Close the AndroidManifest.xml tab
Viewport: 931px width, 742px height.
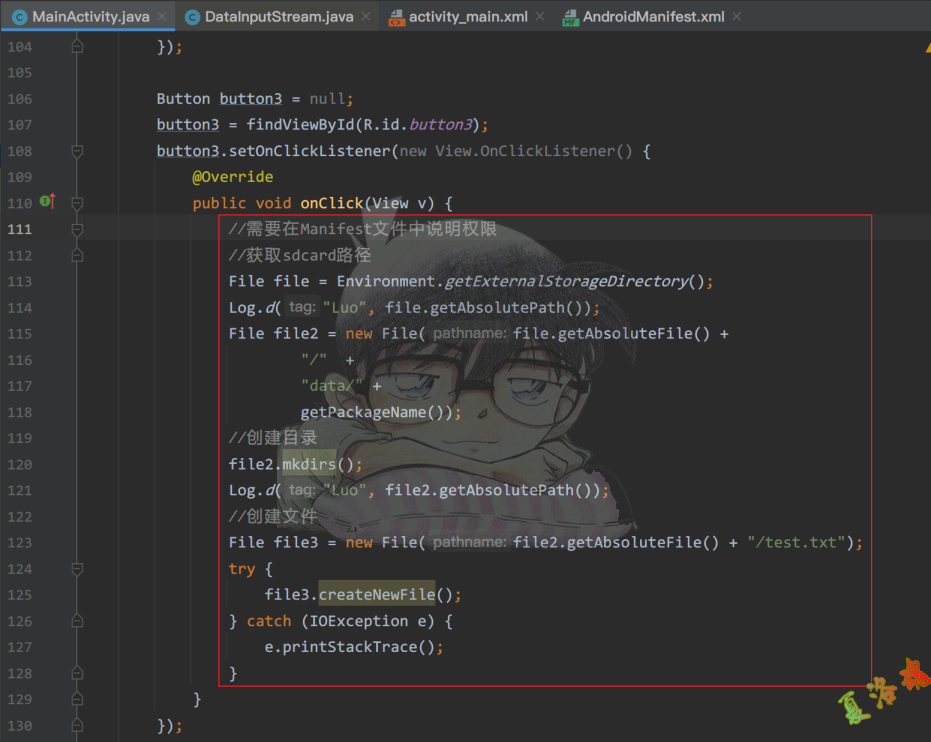(x=738, y=17)
